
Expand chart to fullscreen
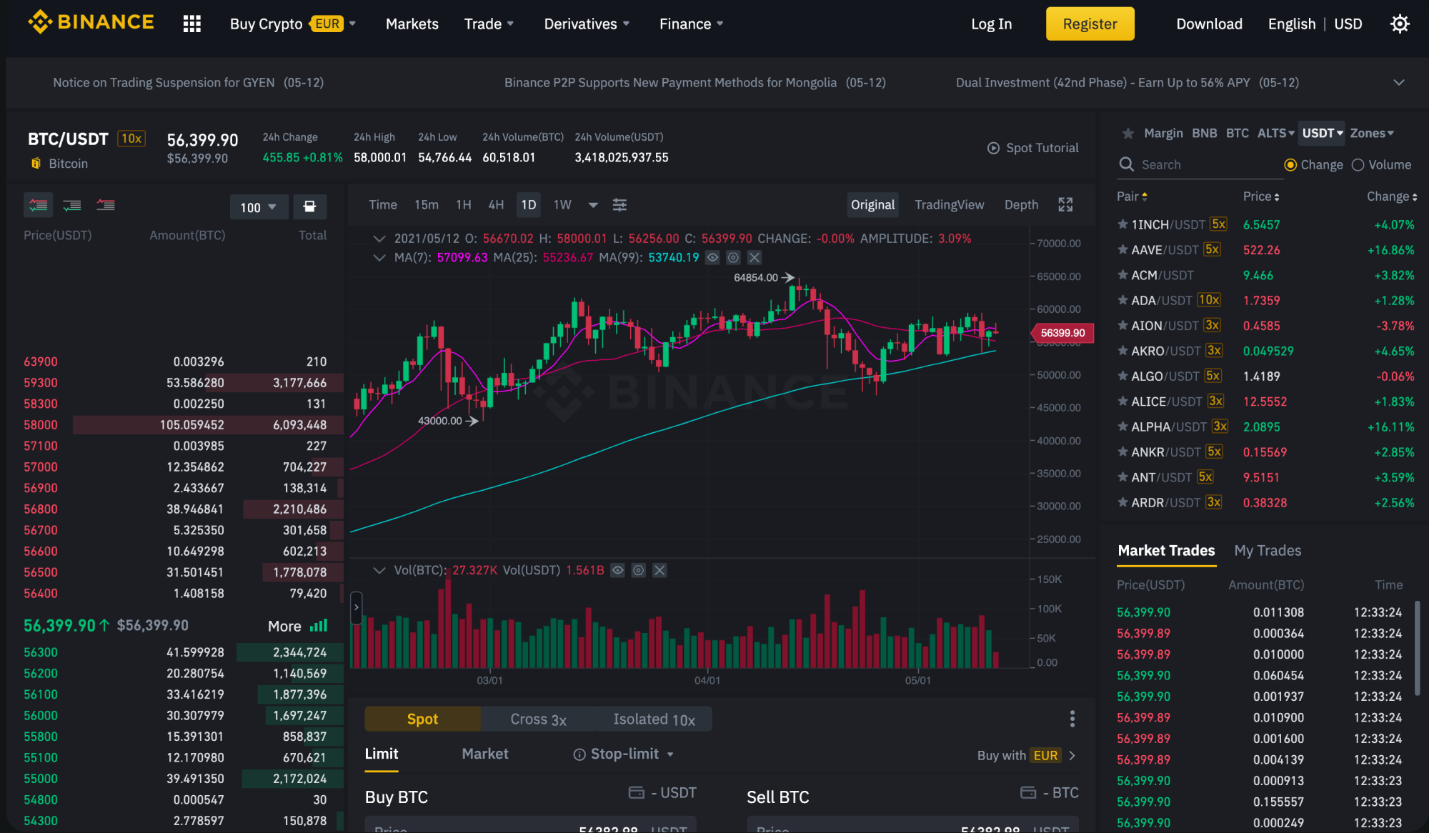1066,205
